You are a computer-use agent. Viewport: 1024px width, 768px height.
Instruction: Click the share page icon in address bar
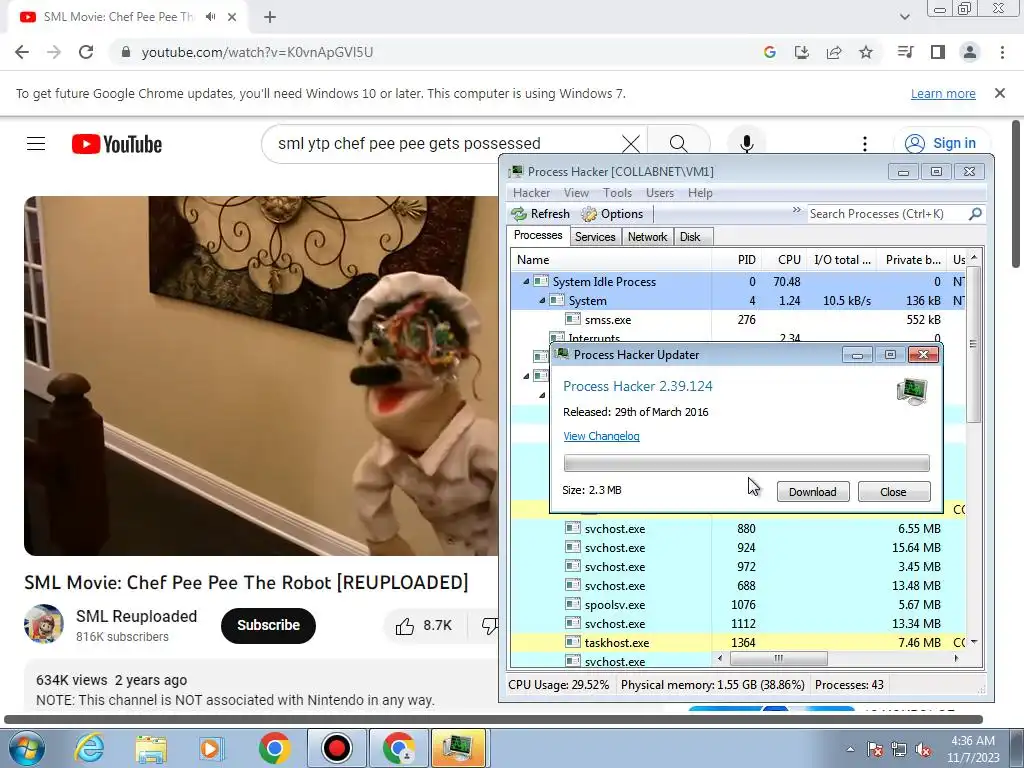click(834, 52)
